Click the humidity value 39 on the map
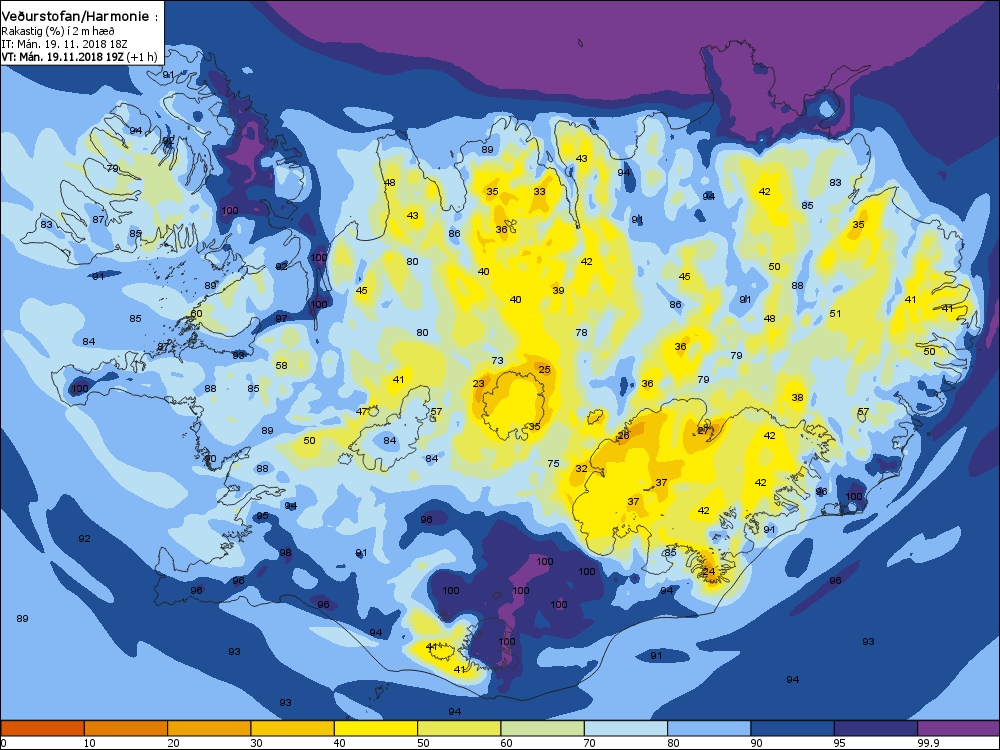Image resolution: width=1000 pixels, height=750 pixels. point(558,290)
